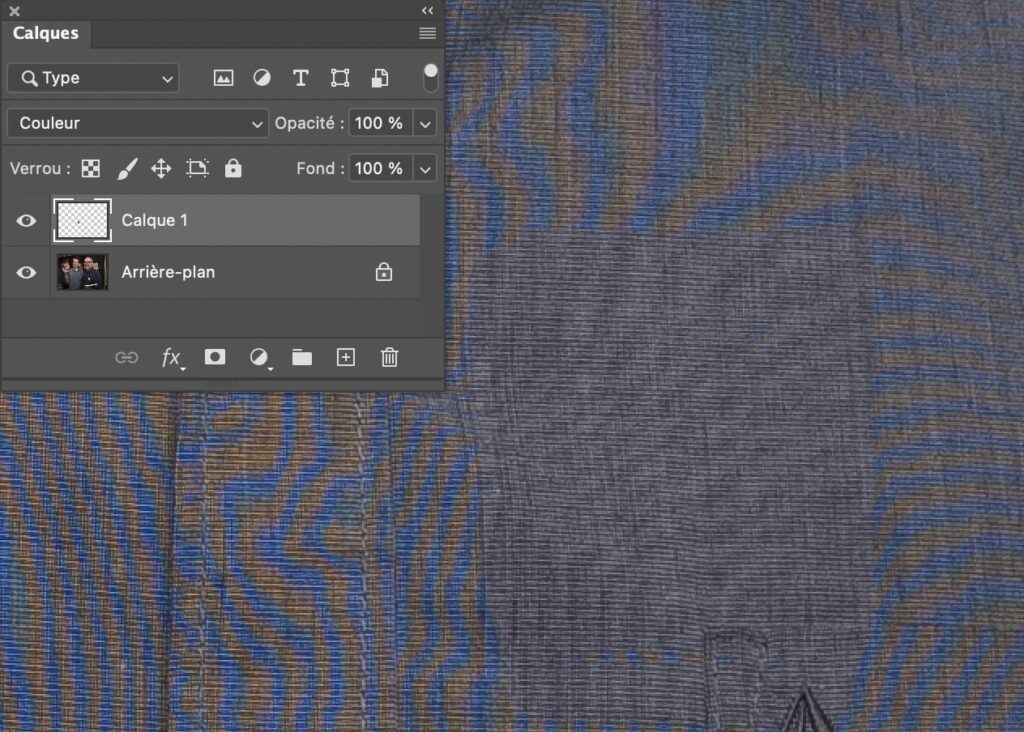Open the Couleur blend mode dropdown
1024x732 pixels.
[x=137, y=123]
